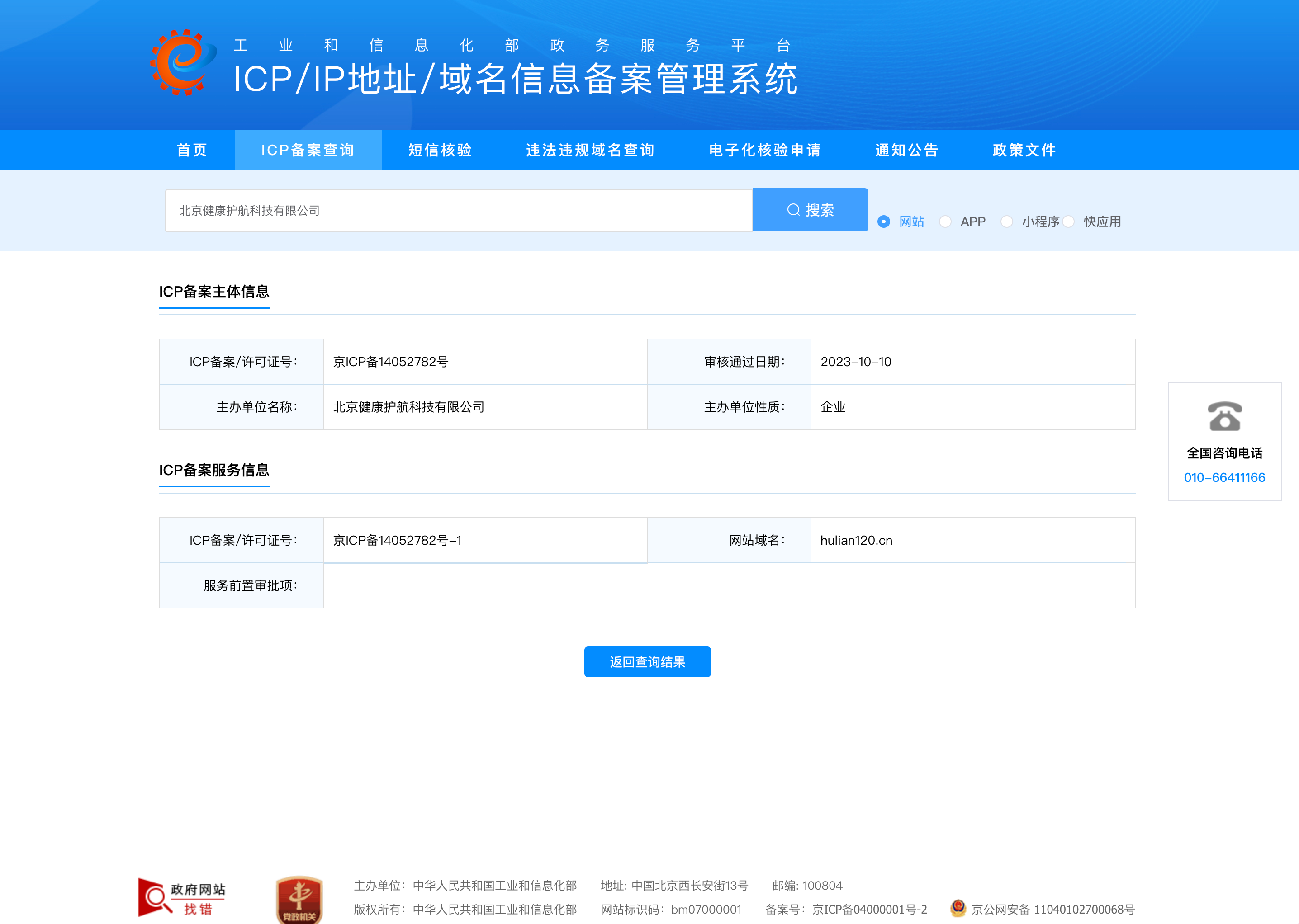This screenshot has width=1299, height=924.
Task: Open 政策文件 menu item
Action: [1024, 150]
